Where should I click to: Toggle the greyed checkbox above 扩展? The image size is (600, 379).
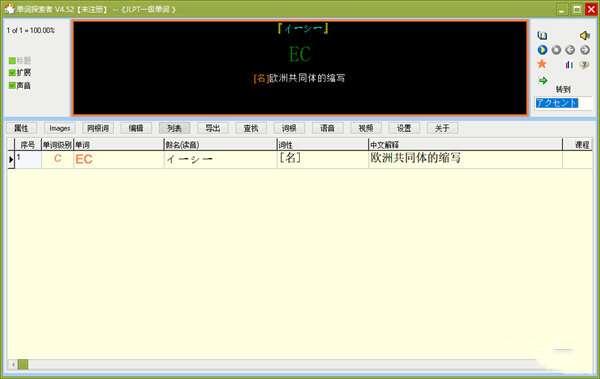pos(12,60)
